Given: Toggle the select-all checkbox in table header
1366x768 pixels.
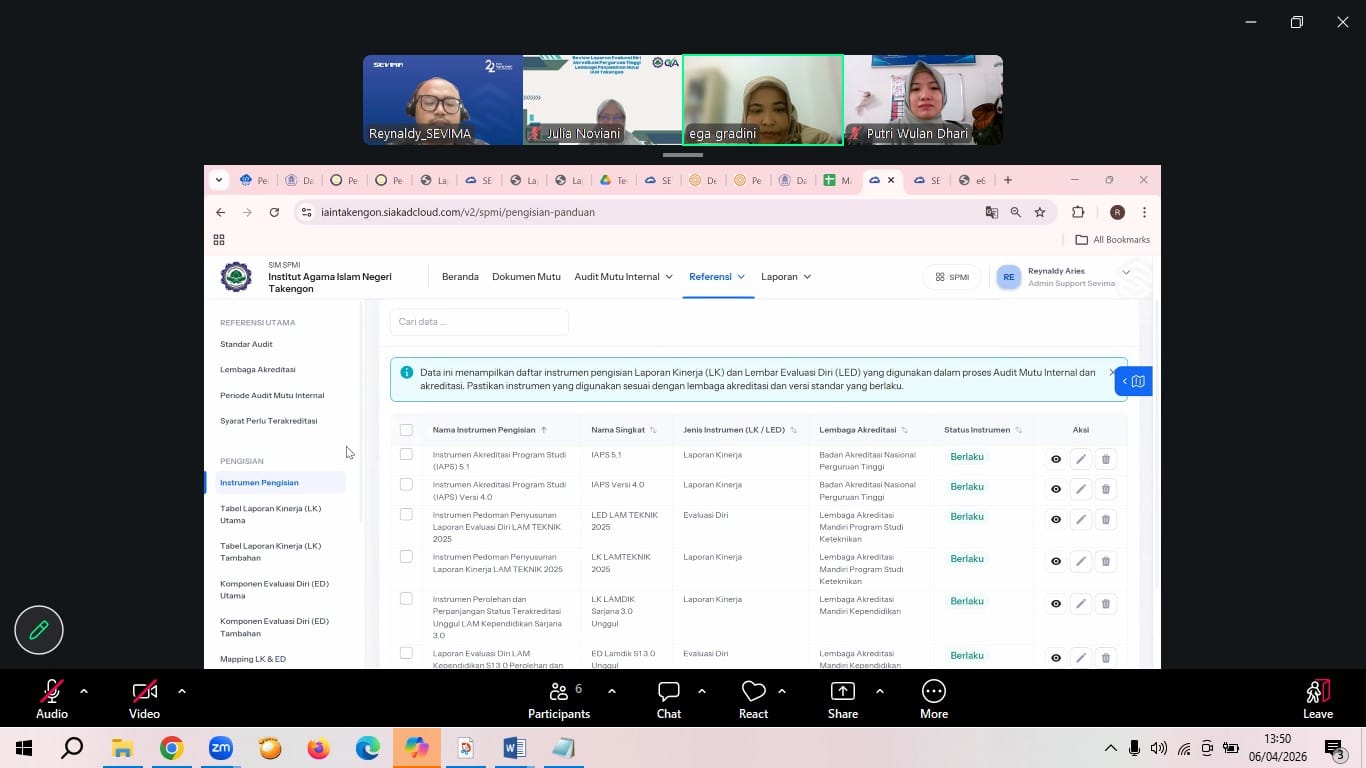Looking at the screenshot, I should point(406,430).
